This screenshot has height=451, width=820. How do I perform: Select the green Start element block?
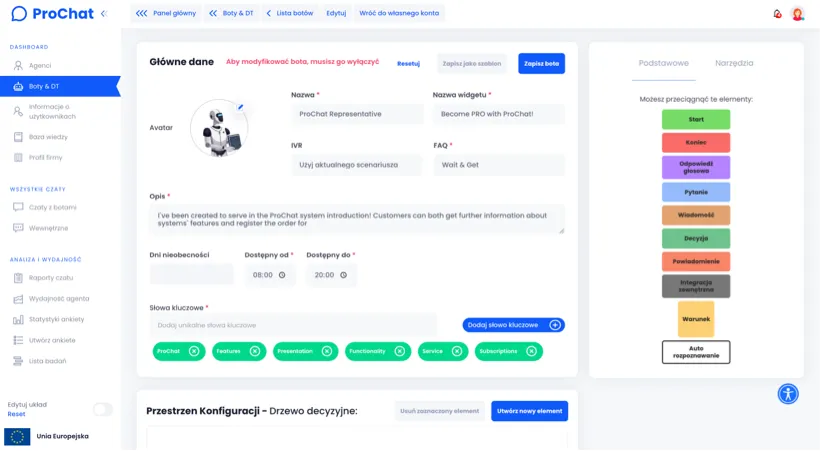coord(696,119)
